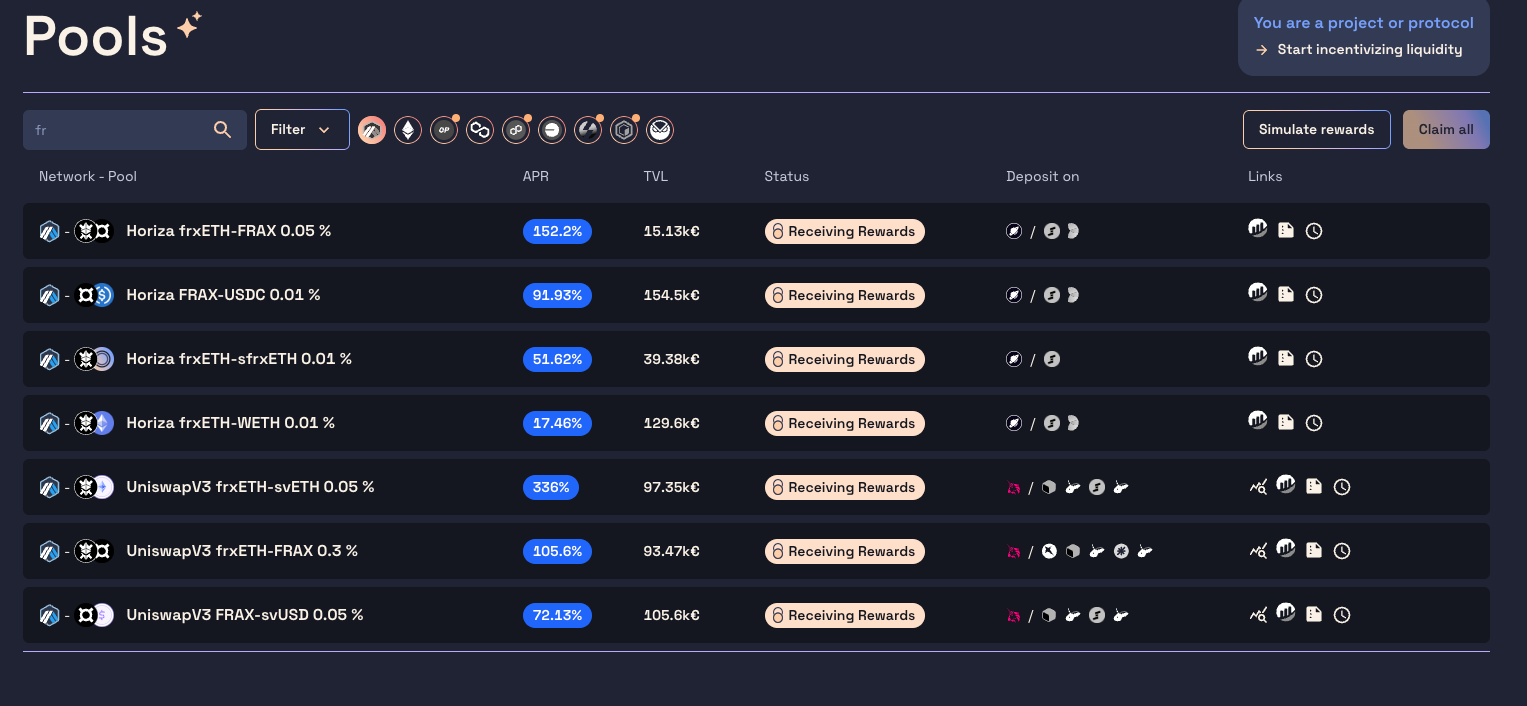The image size is (1527, 706).
Task: Open the Filter dropdown
Action: pos(302,129)
